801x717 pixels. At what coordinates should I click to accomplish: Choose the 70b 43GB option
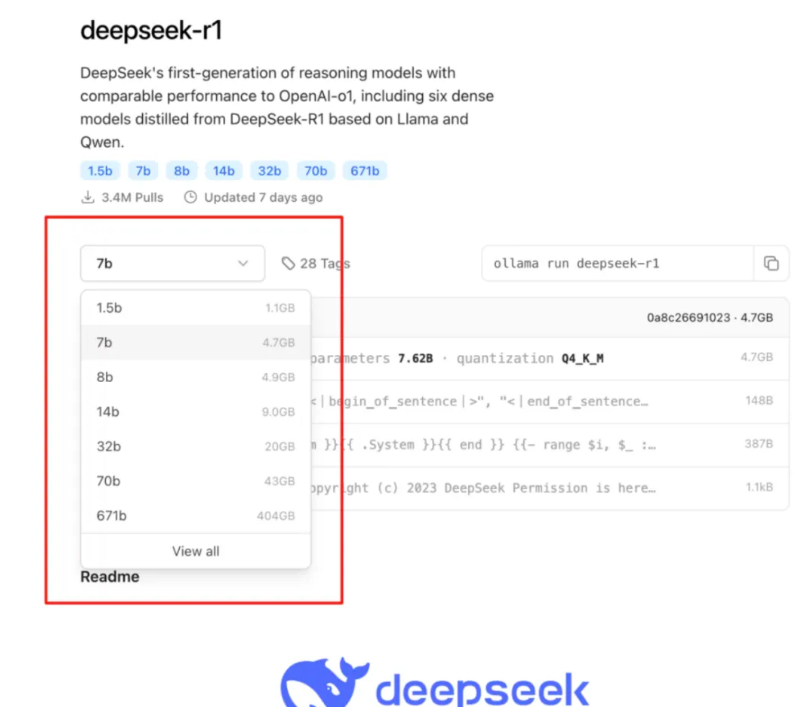click(x=196, y=482)
